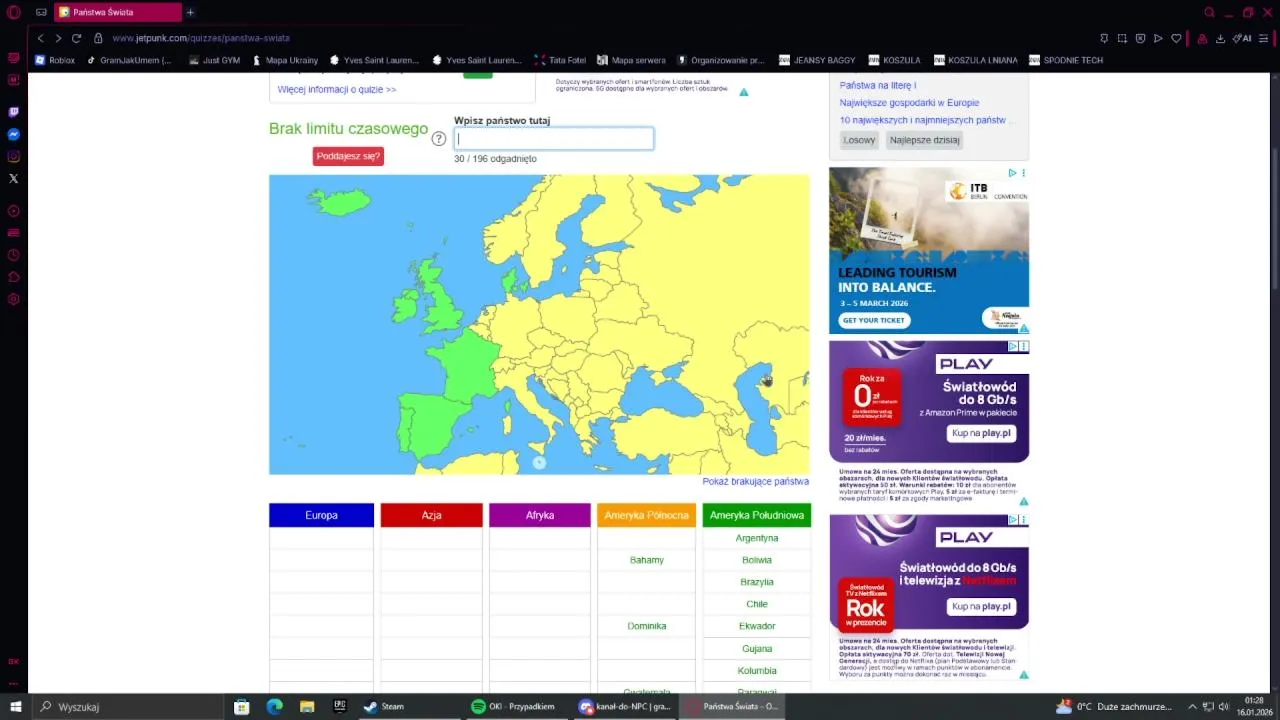Screen dimensions: 1280x720
Task: Open Państwa na literę I link
Action: [877, 85]
